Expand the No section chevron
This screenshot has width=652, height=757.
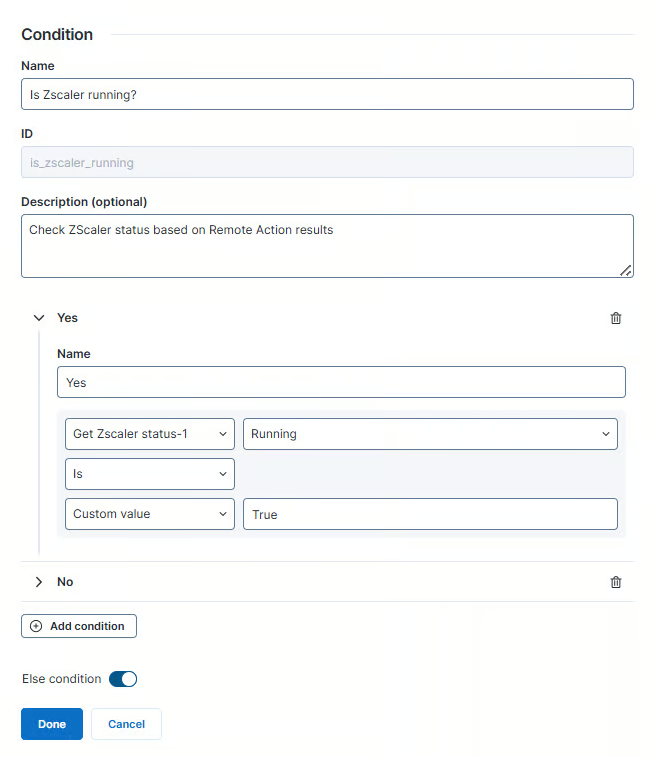[x=39, y=582]
